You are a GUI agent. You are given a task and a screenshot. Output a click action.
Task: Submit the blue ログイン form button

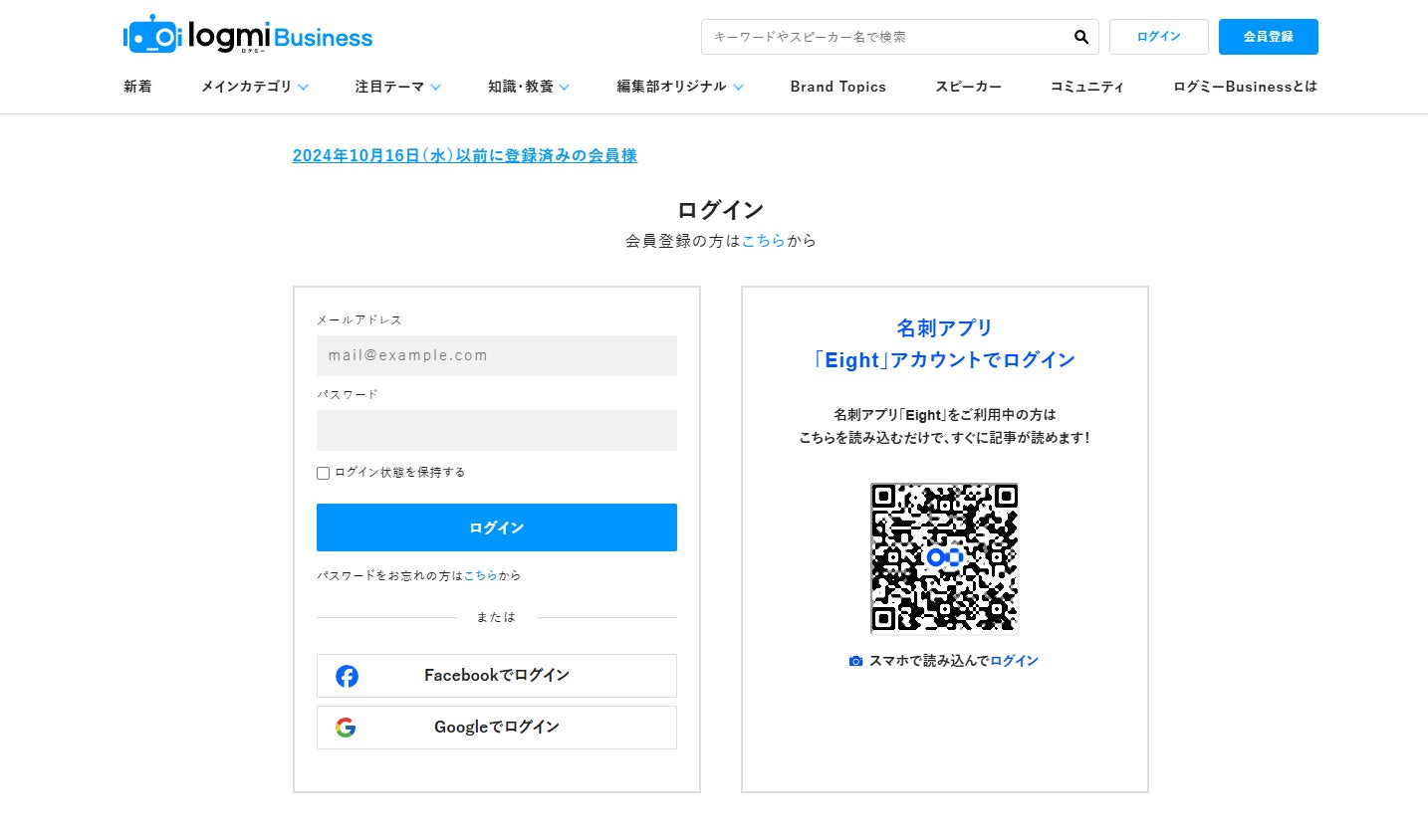[x=497, y=527]
